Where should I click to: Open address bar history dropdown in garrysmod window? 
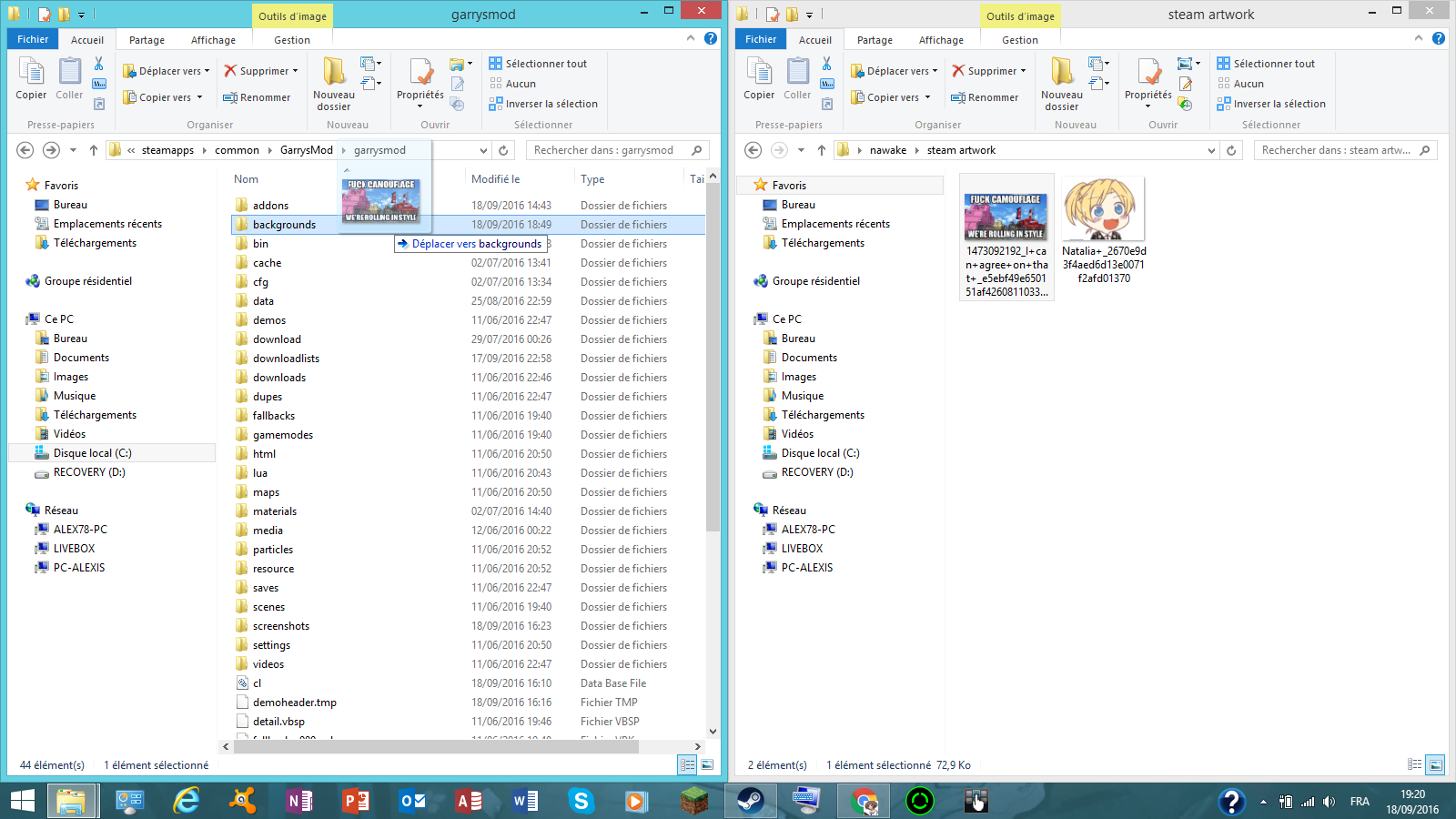[483, 150]
